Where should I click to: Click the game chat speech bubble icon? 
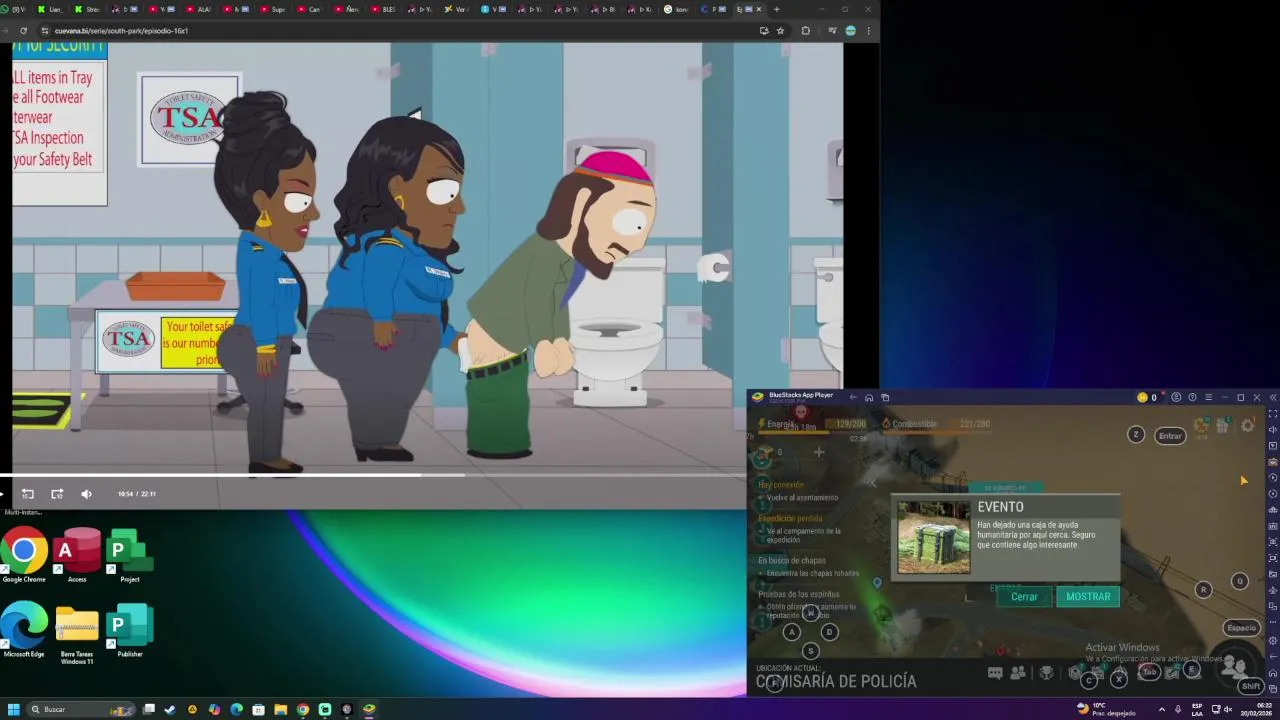pyautogui.click(x=995, y=673)
